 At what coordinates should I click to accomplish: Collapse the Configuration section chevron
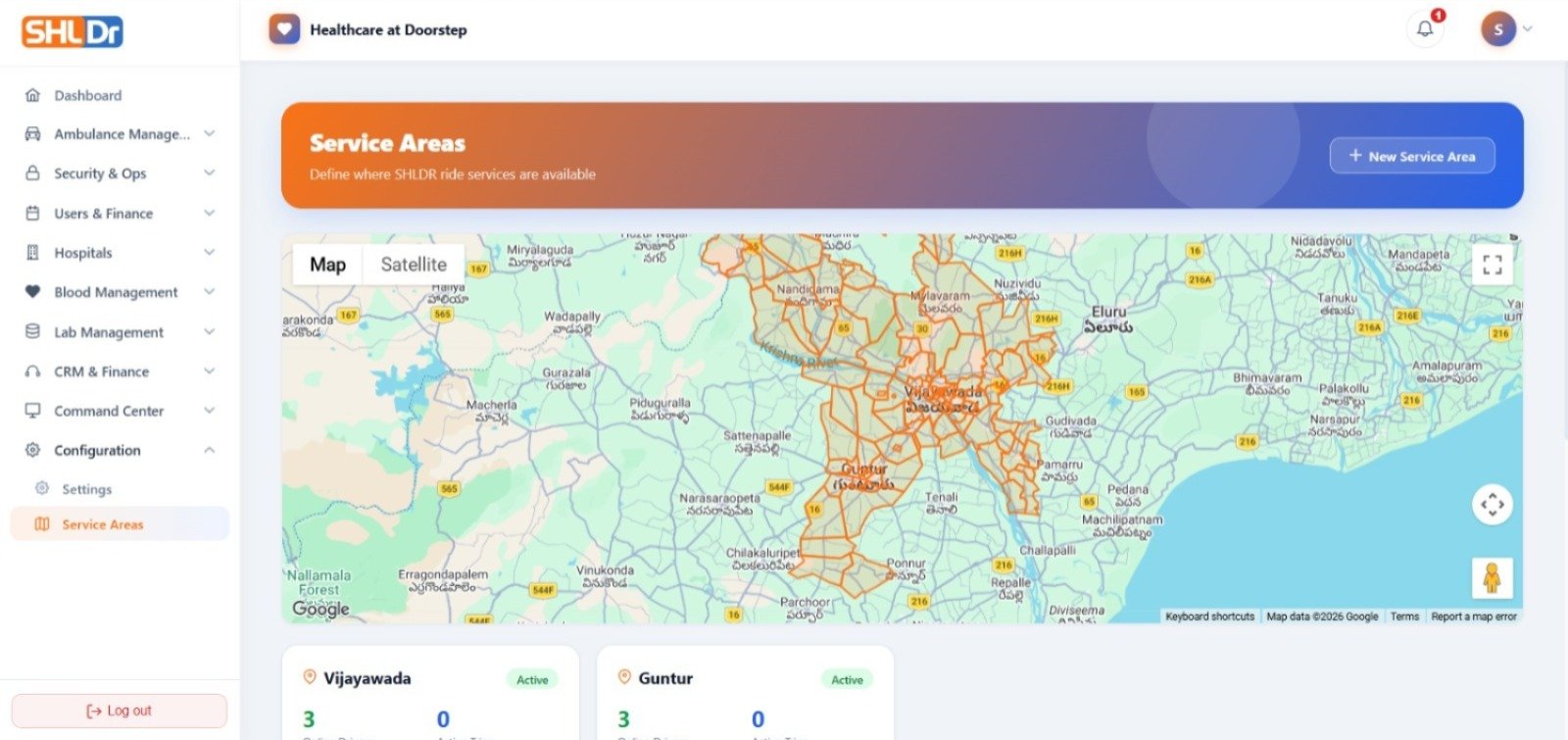click(x=209, y=450)
